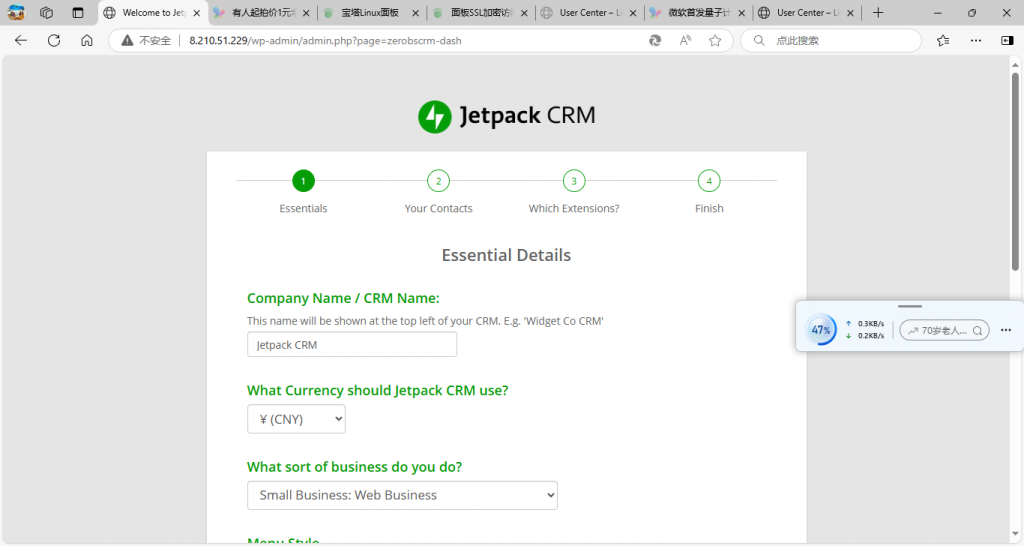This screenshot has height=546, width=1024.
Task: Open the browser profile avatar
Action: pos(16,12)
